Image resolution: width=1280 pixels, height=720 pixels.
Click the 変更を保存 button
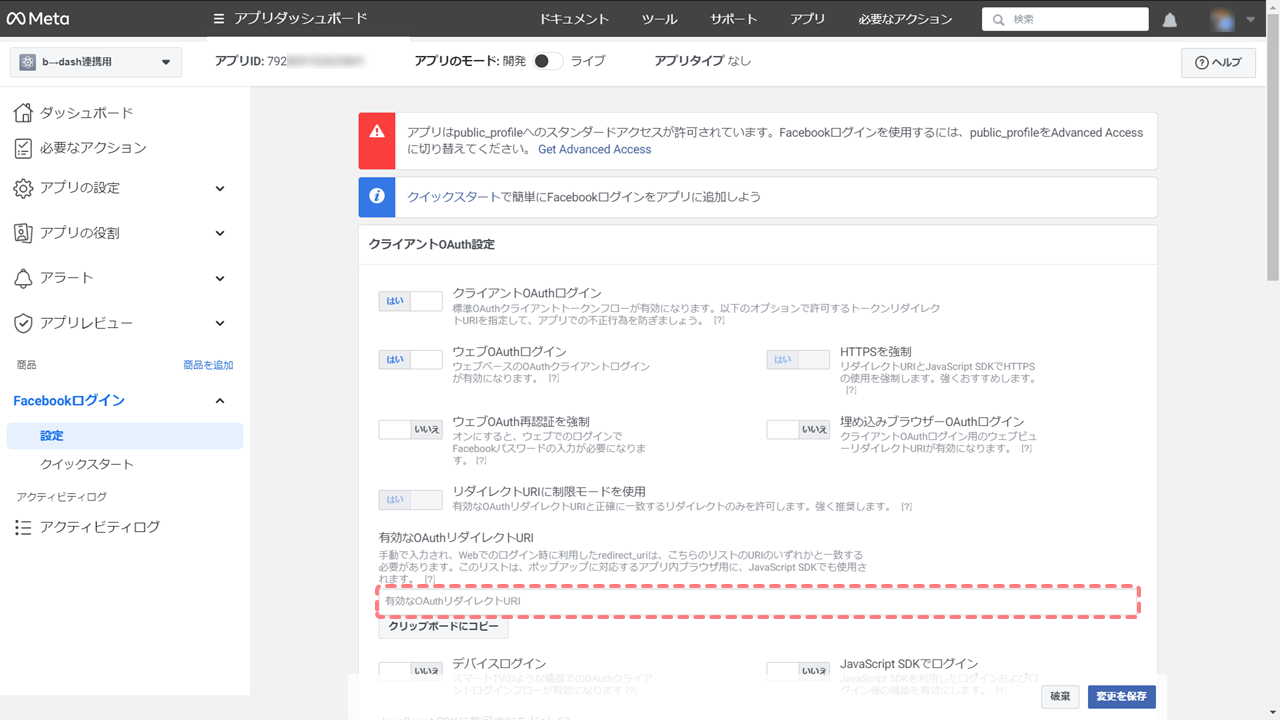pyautogui.click(x=1121, y=696)
